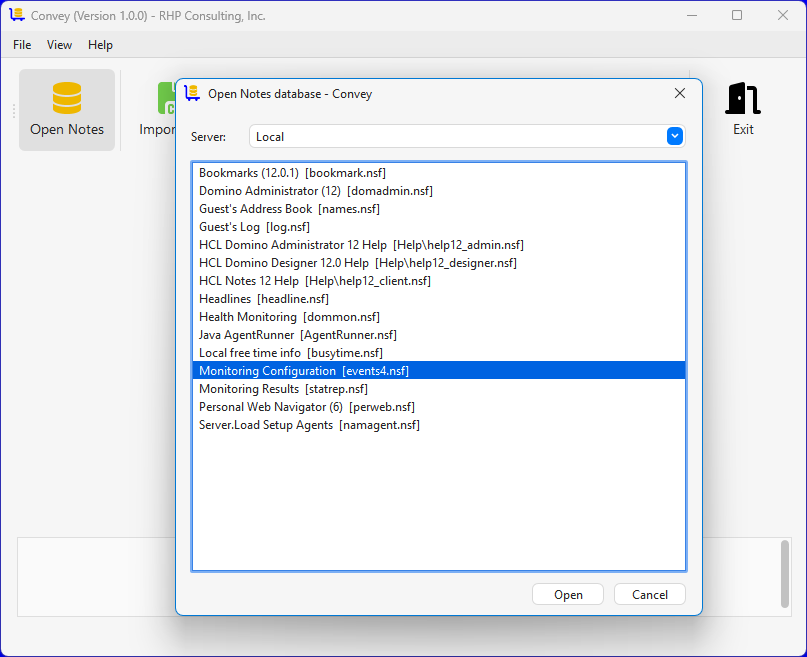Viewport: 807px width, 657px height.
Task: Select HCL Domino Designer 12.0 Help entry
Action: (439, 263)
